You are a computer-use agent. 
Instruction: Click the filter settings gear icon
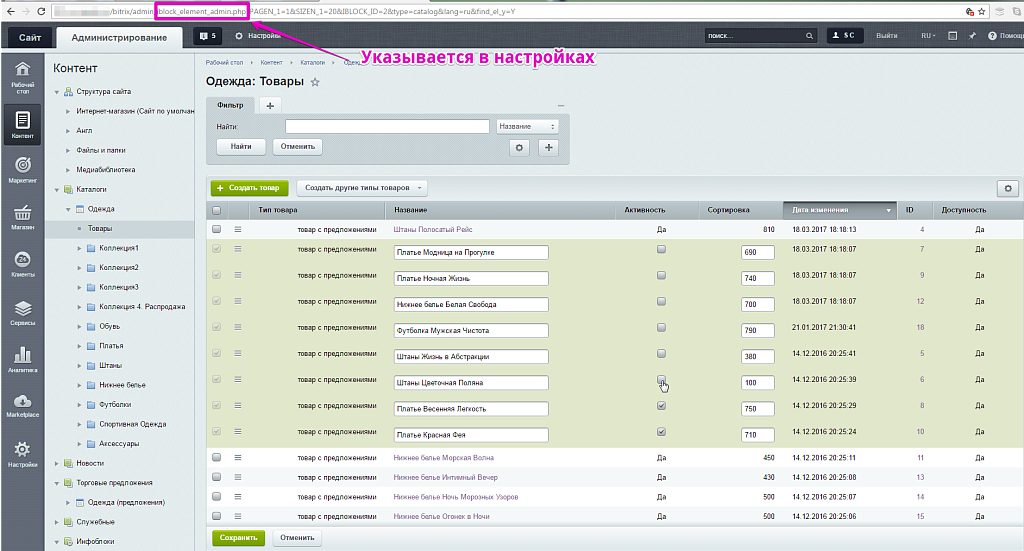tap(518, 147)
